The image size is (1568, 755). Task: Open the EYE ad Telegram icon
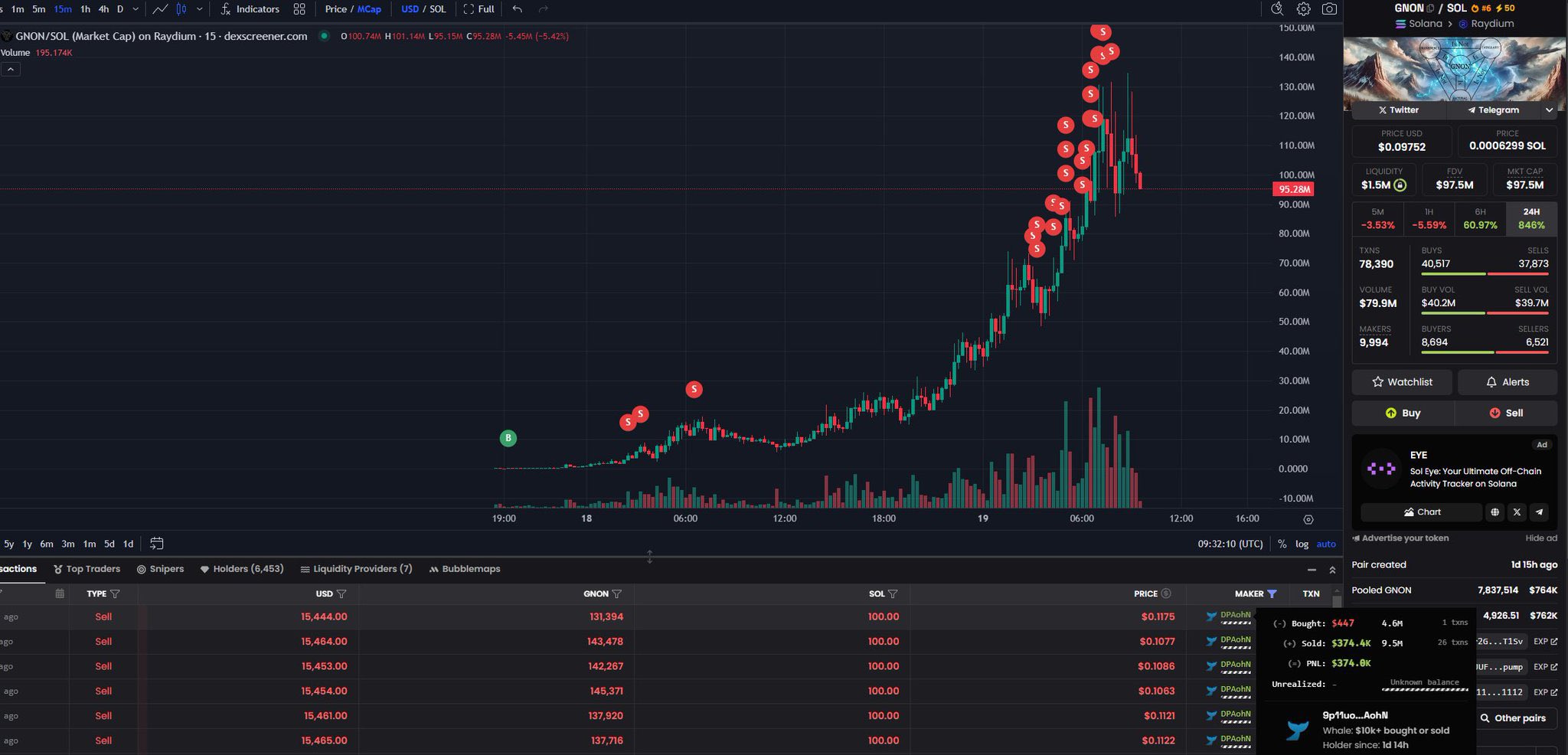point(1539,512)
